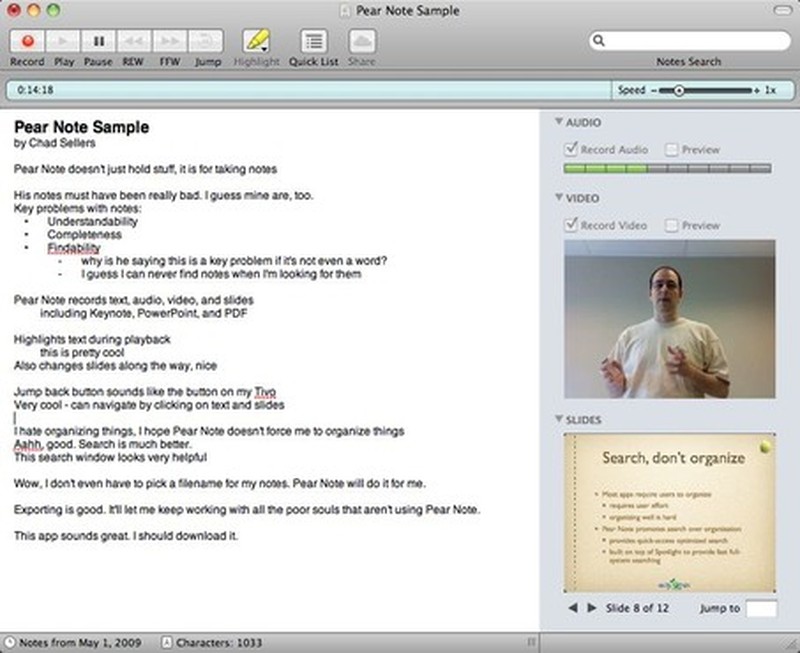Viewport: 800px width, 653px height.
Task: Toggle the Record Audio checkbox
Action: (571, 149)
